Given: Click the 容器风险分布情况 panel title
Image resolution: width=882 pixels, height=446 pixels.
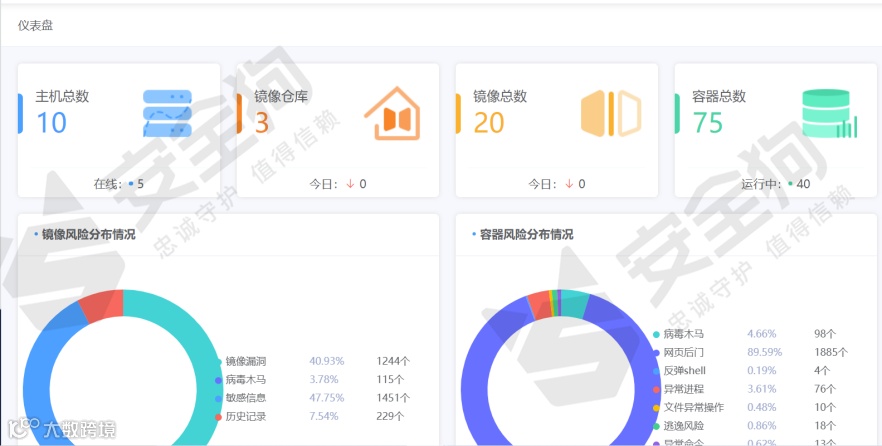Looking at the screenshot, I should 526,235.
